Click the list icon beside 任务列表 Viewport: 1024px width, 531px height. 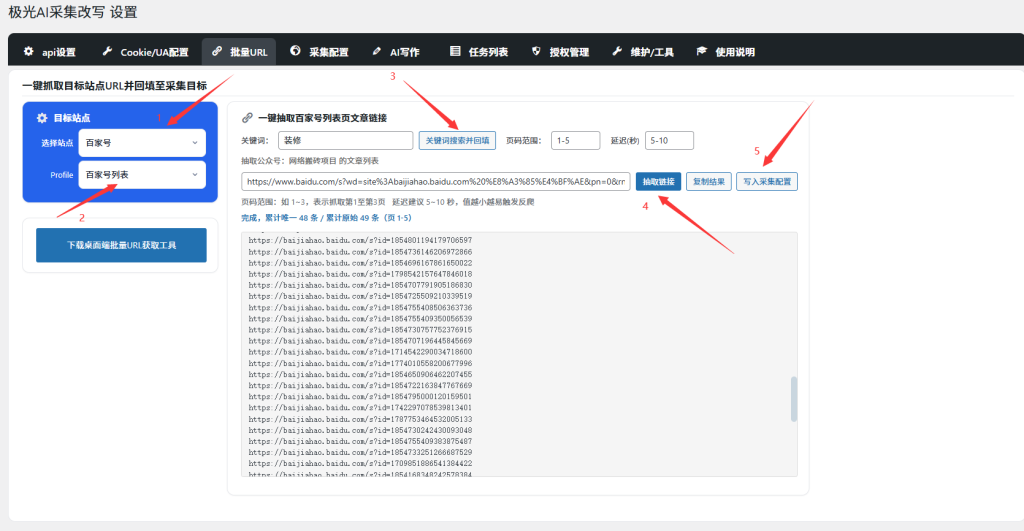tap(455, 51)
